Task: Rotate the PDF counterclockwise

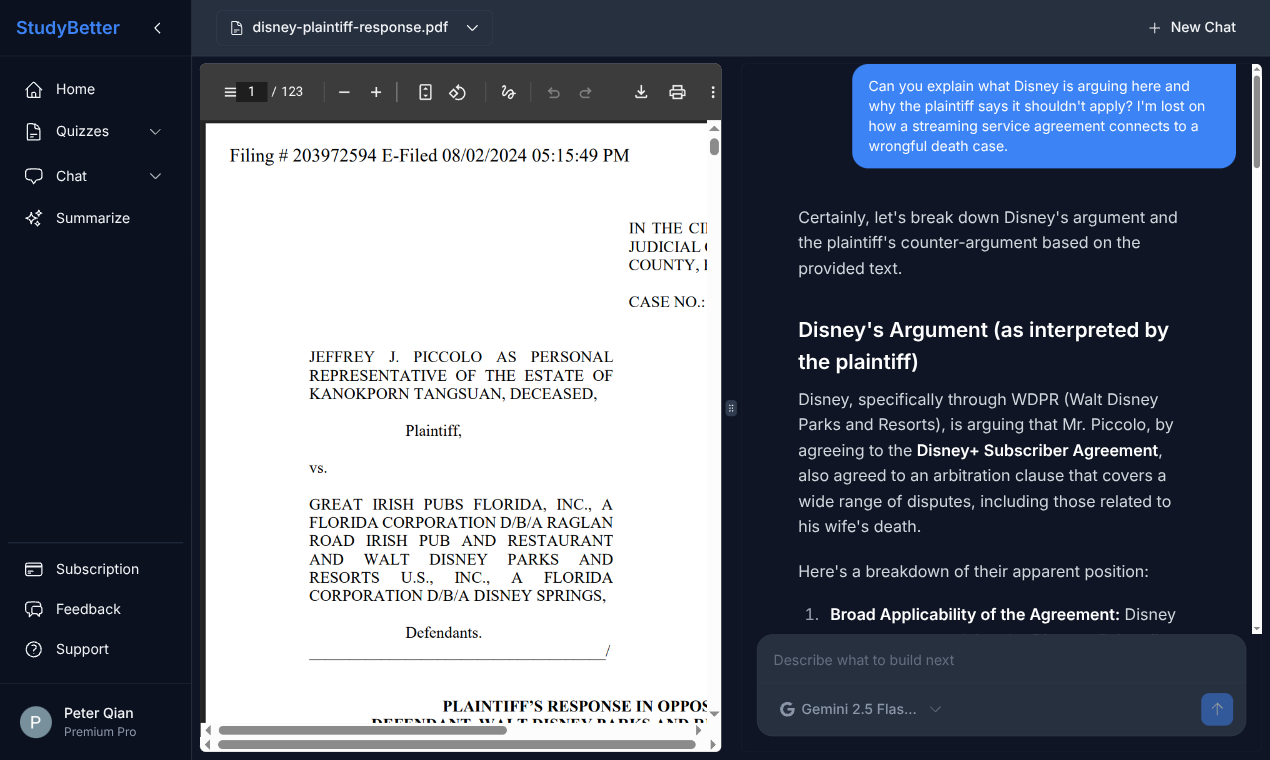Action: coord(457,92)
